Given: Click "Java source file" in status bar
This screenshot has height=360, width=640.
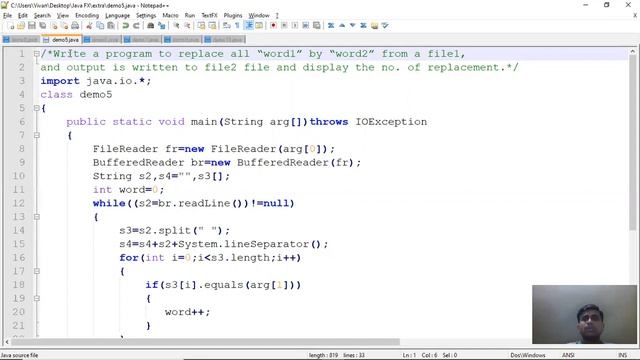Looking at the screenshot, I should point(20,355).
